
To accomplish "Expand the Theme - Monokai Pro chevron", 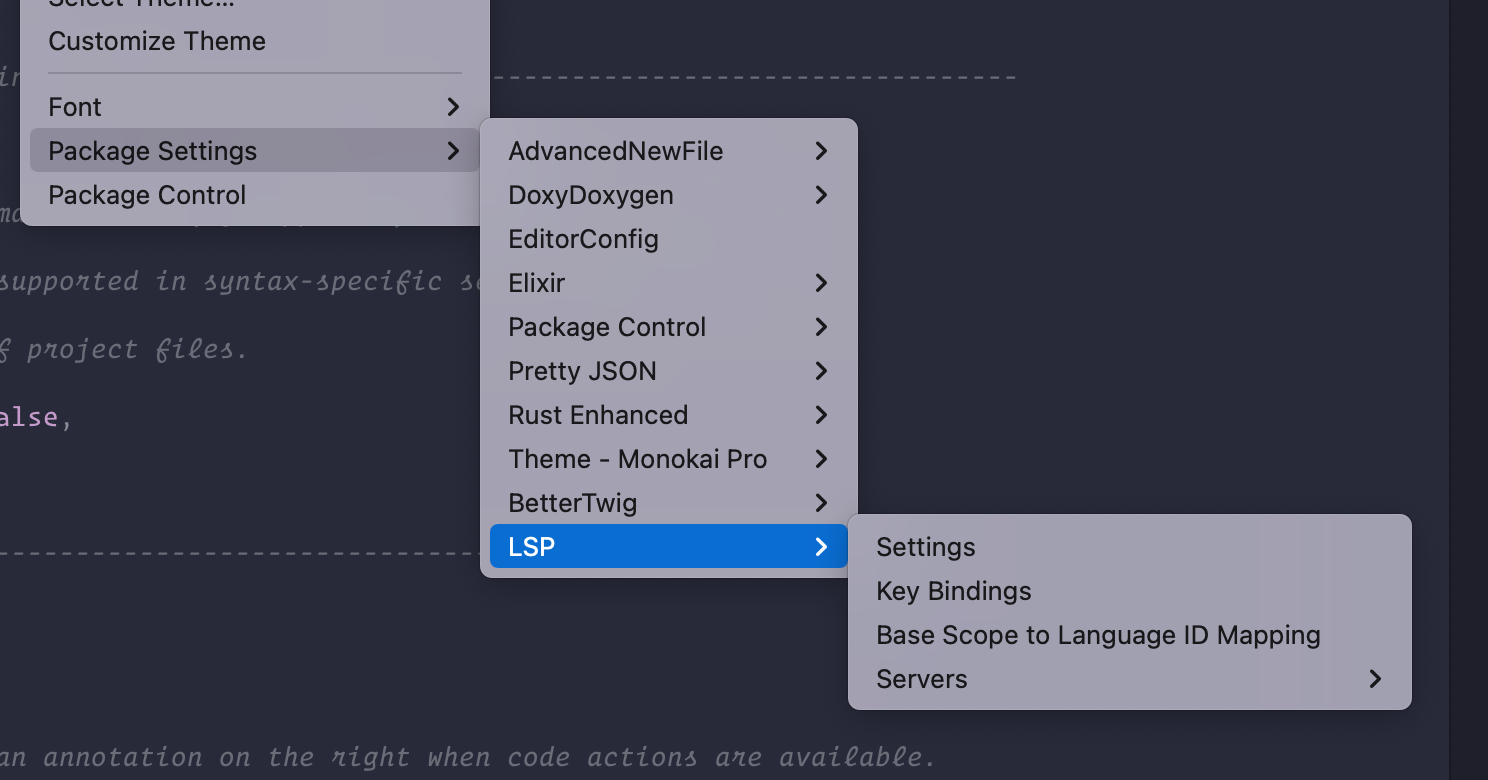I will [x=821, y=459].
